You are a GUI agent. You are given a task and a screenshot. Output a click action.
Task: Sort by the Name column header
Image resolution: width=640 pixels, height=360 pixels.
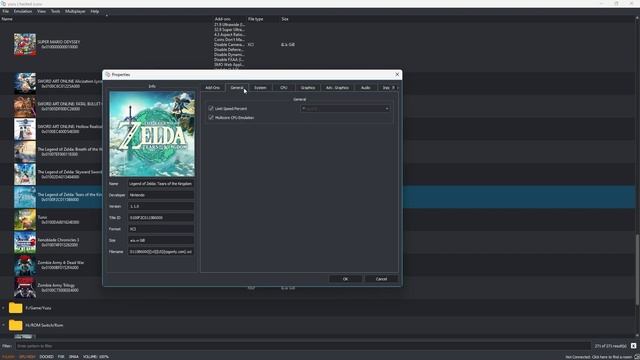click(7, 19)
